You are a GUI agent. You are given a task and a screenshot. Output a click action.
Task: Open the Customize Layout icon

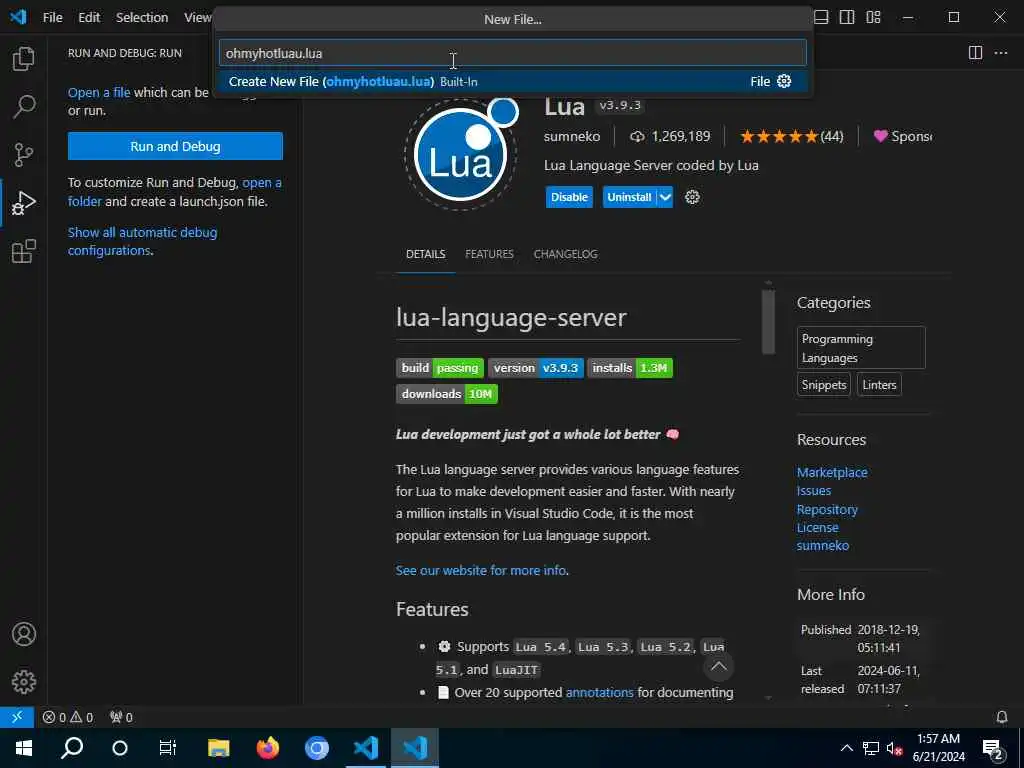[873, 18]
